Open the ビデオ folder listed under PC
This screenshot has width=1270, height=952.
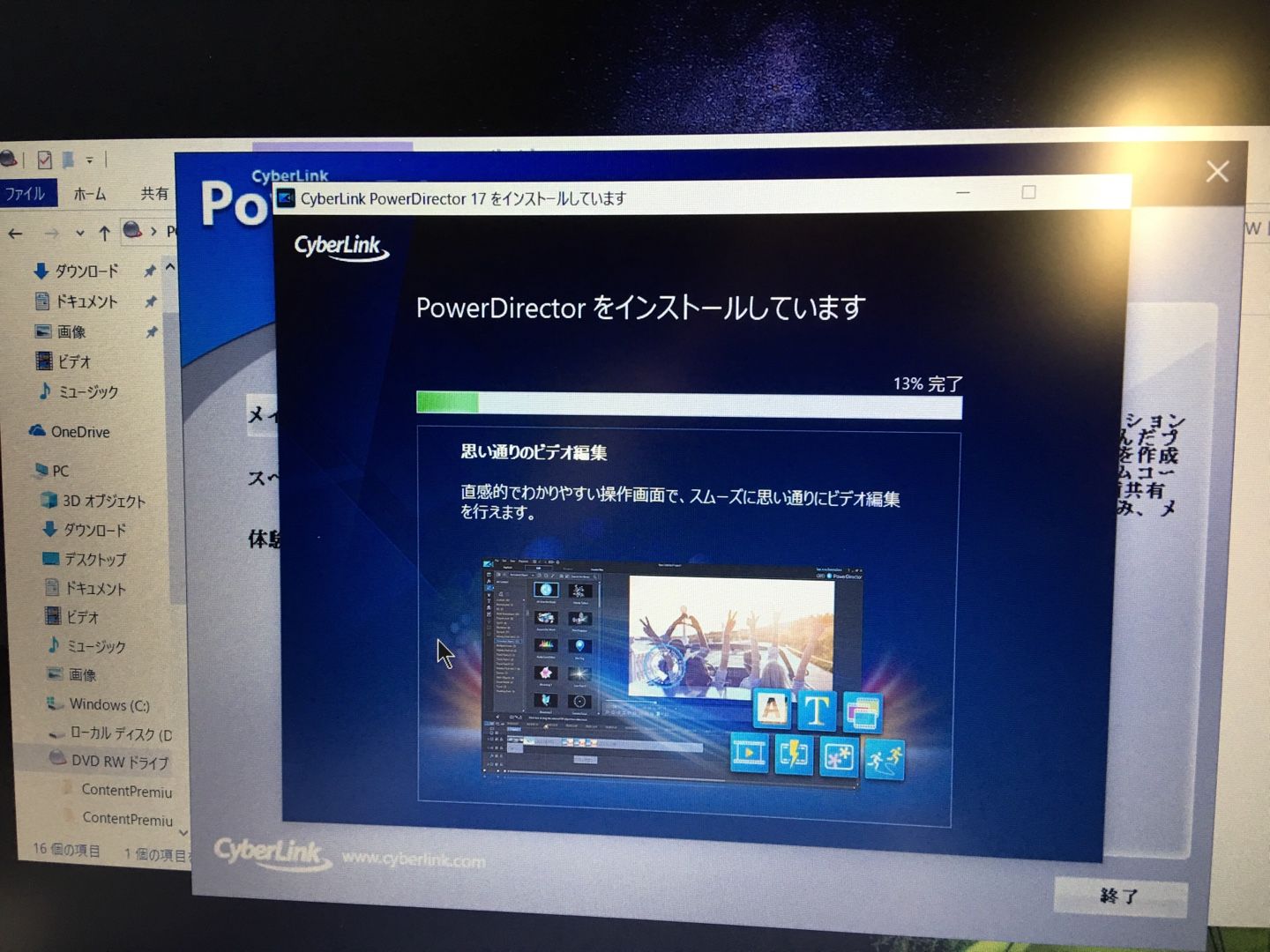(x=72, y=617)
